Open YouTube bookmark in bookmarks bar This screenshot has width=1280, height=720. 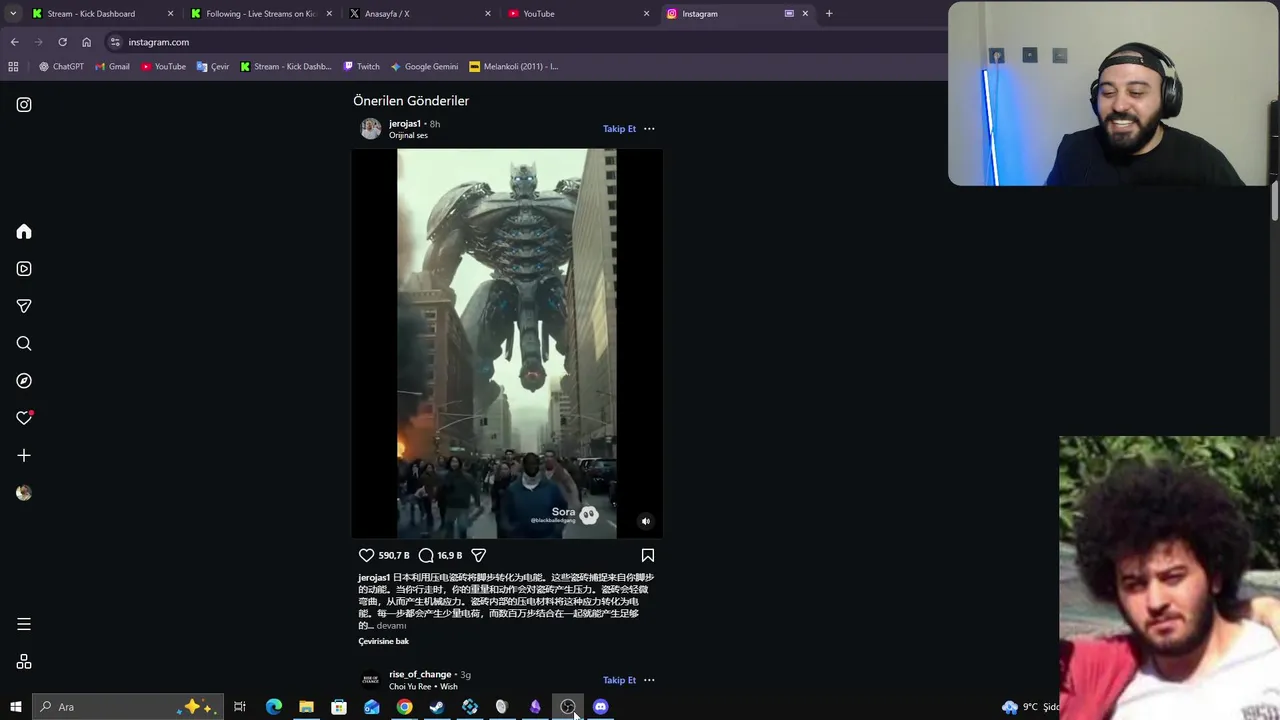point(163,67)
